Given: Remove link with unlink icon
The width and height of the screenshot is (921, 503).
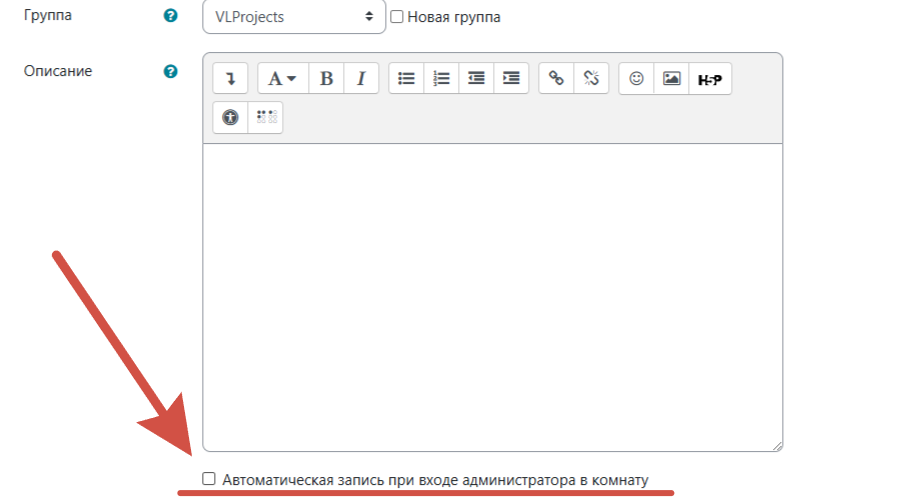Looking at the screenshot, I should coord(591,78).
